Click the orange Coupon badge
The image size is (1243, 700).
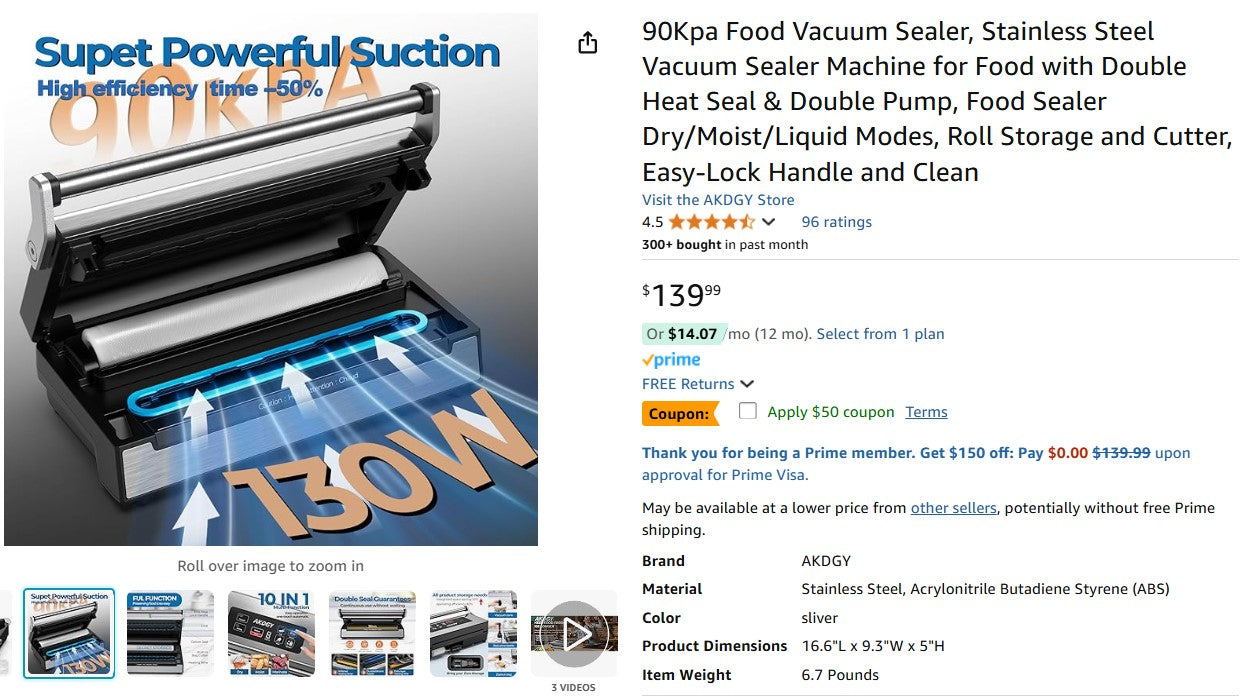(x=680, y=413)
